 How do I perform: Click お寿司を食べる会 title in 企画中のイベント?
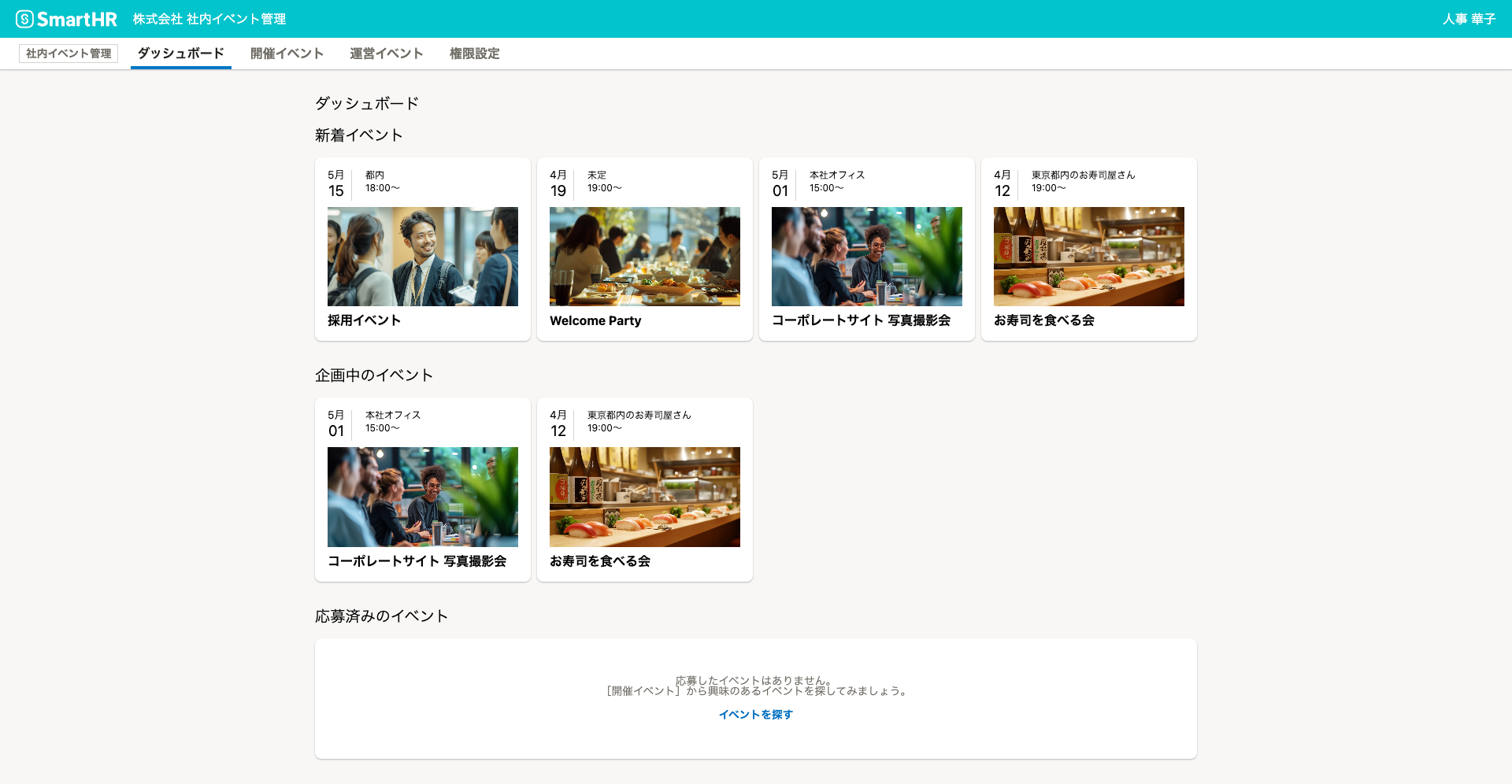coord(600,561)
